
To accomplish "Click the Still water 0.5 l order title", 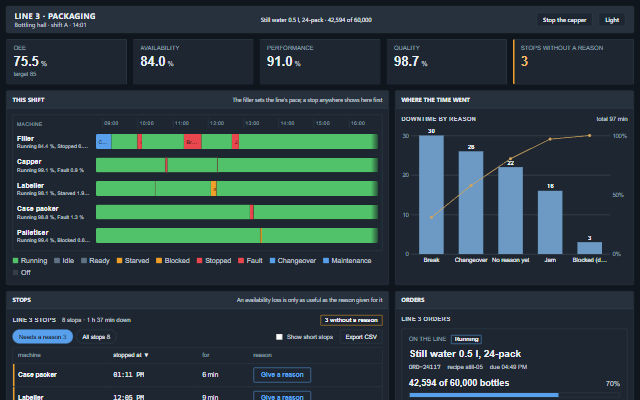I will coord(465,353).
